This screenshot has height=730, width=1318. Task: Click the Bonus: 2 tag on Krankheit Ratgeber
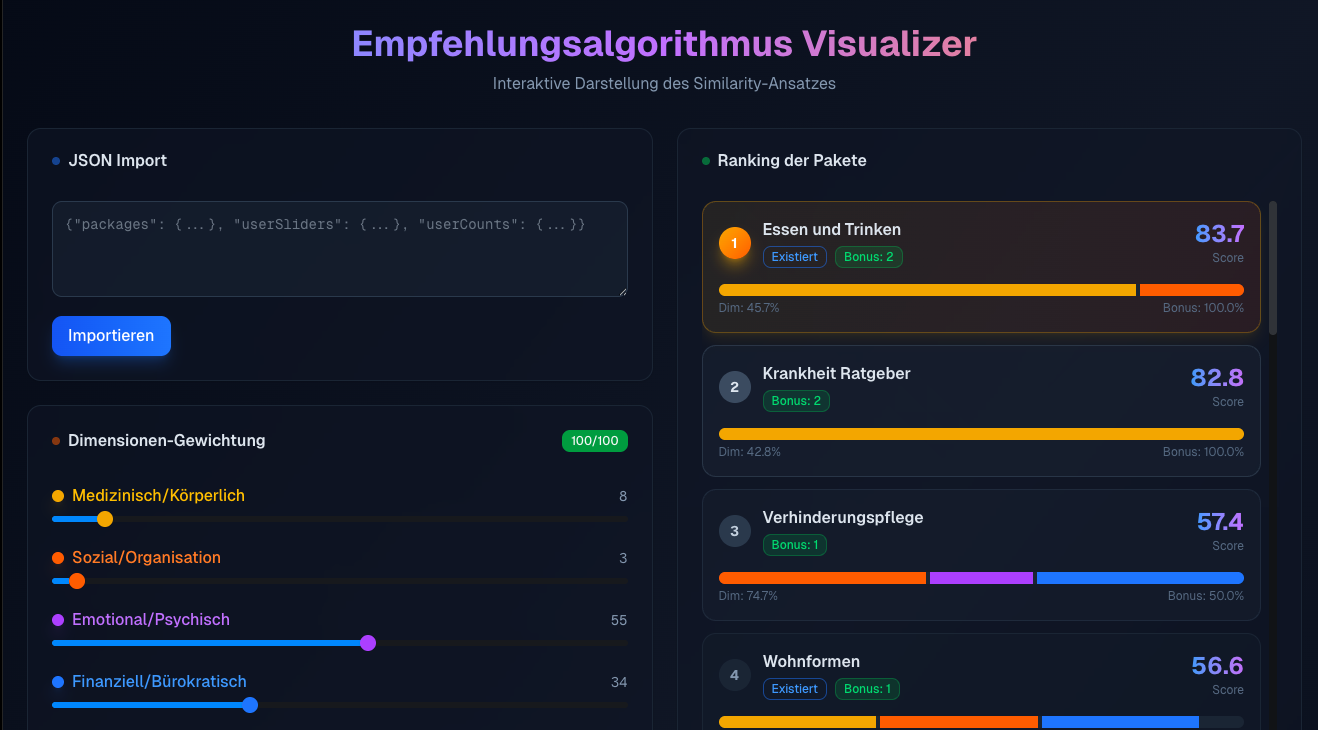(796, 401)
